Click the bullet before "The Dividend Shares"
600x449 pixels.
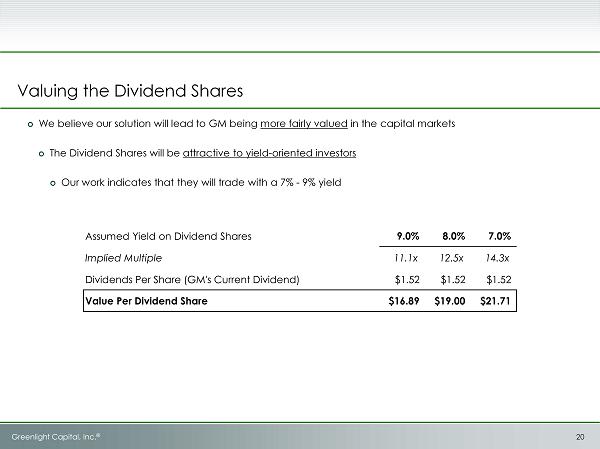(x=41, y=154)
